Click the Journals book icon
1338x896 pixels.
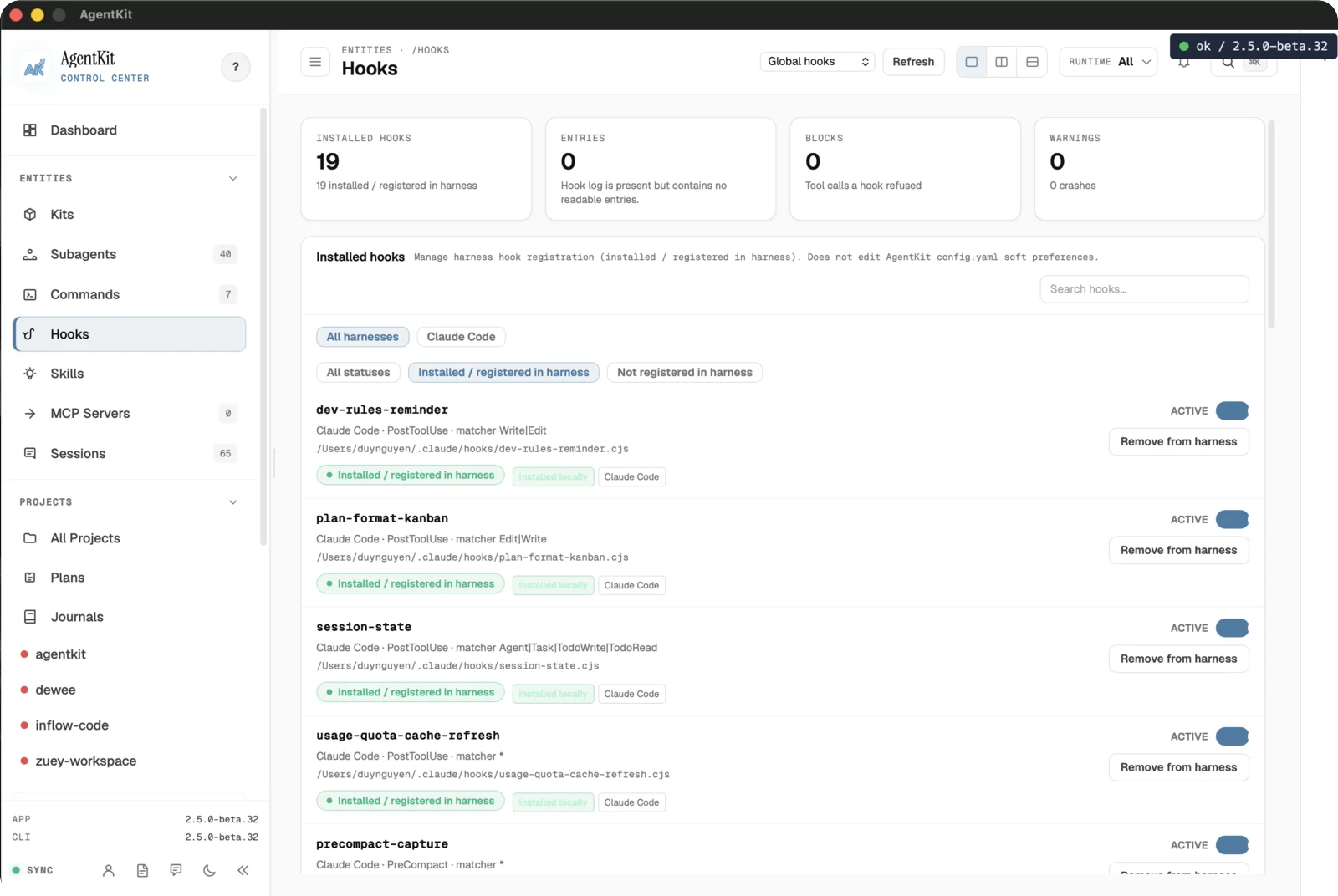click(30, 617)
